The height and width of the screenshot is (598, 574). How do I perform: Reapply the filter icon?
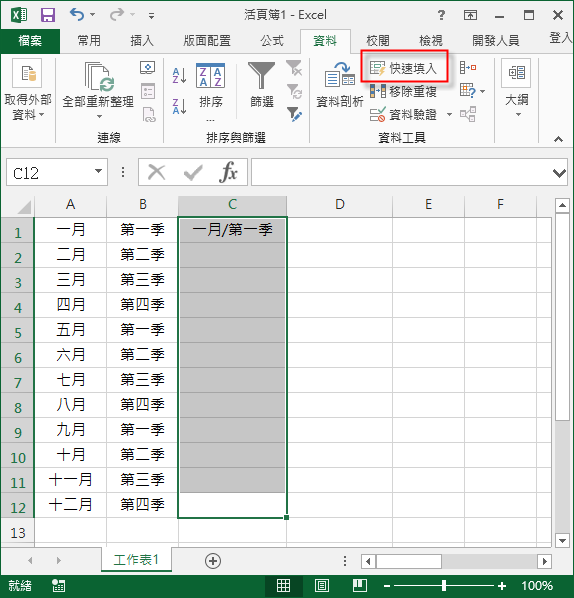click(x=294, y=92)
